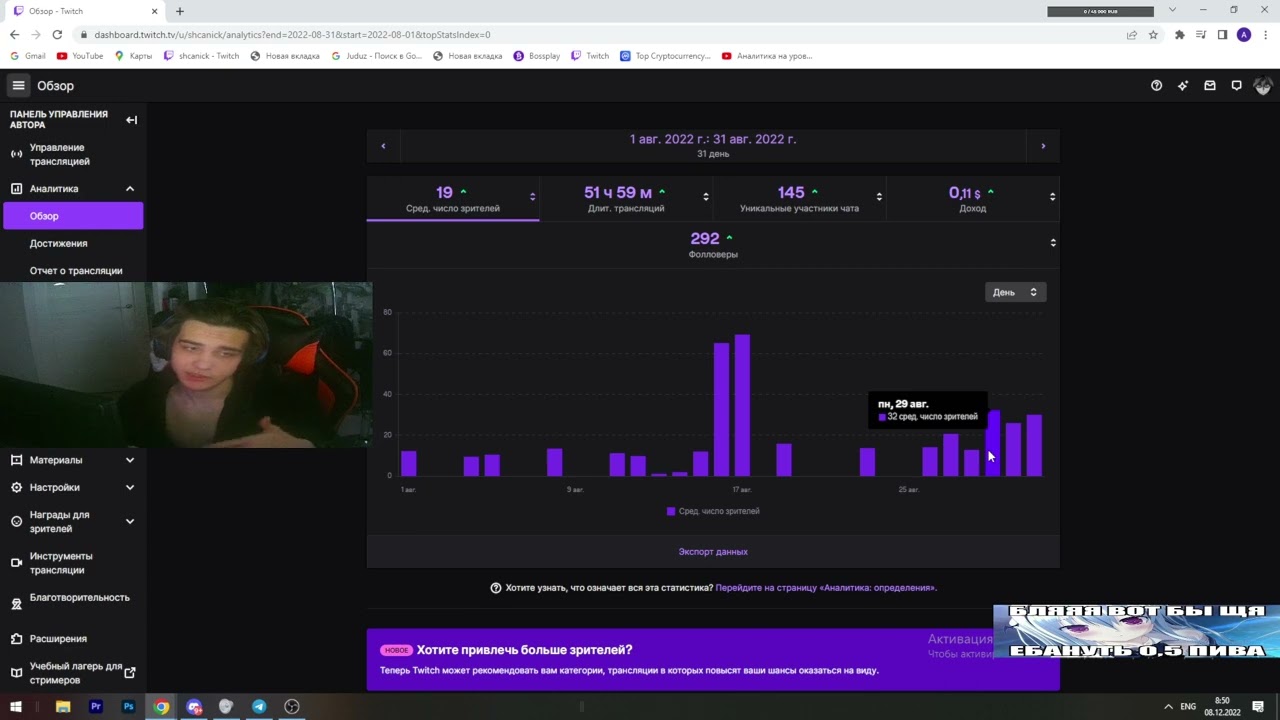Screen dimensions: 1280x720
Task: Go to previous date range arrow
Action: pos(383,146)
